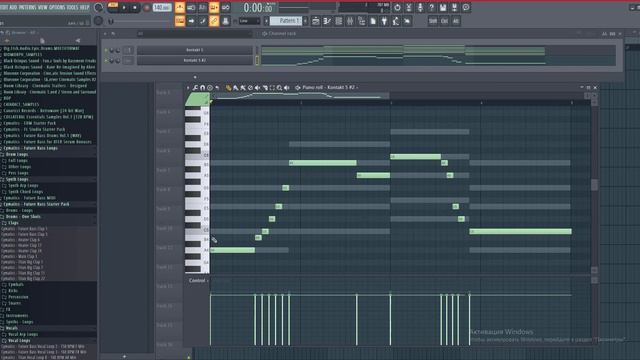Toggle step editing arrow icon
The width and height of the screenshot is (640, 360).
click(191, 21)
